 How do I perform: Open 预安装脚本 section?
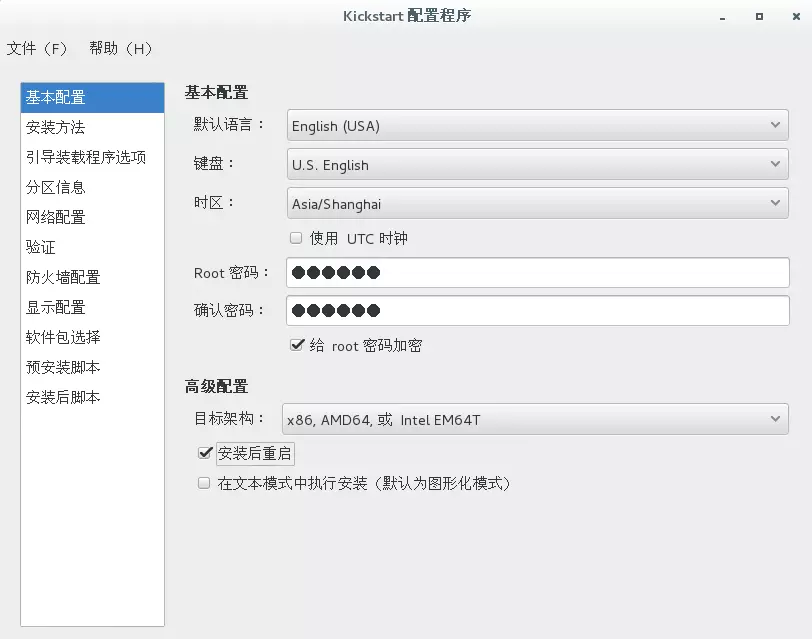click(x=93, y=368)
